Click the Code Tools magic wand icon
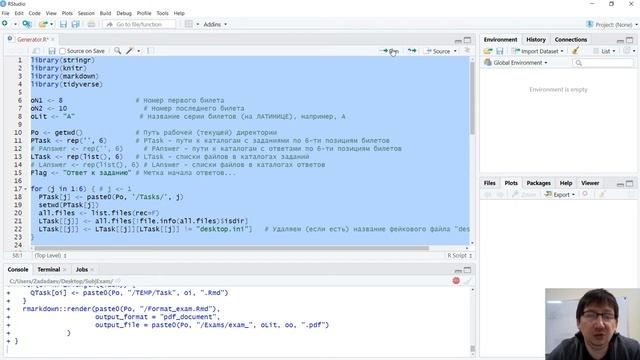 click(130, 51)
